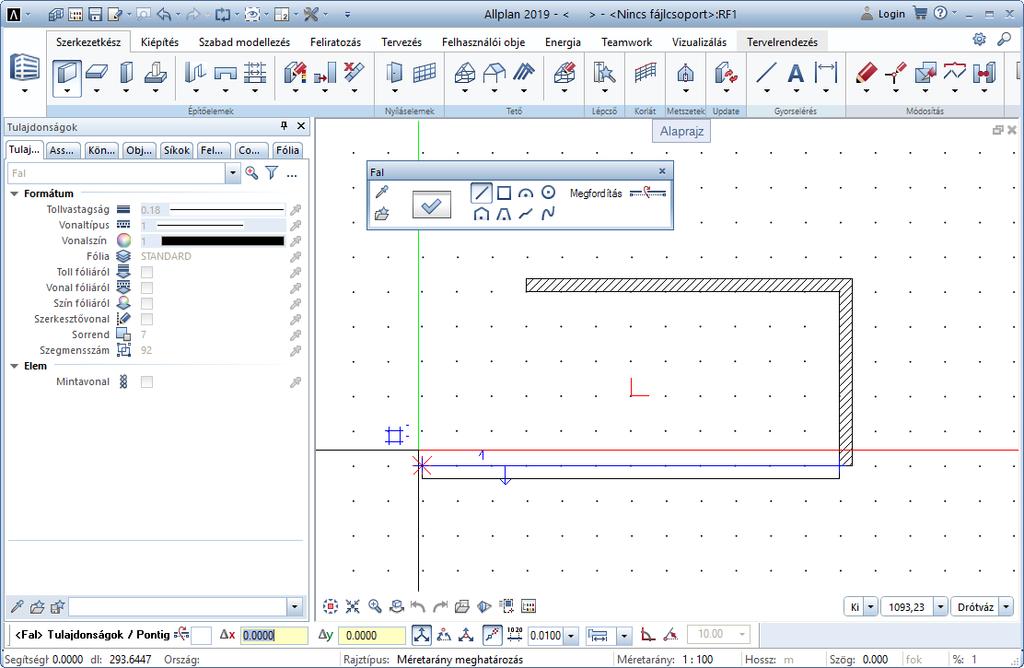The image size is (1024, 668).
Task: Click the checkmark apply button in Fal palette
Action: pyautogui.click(x=432, y=205)
